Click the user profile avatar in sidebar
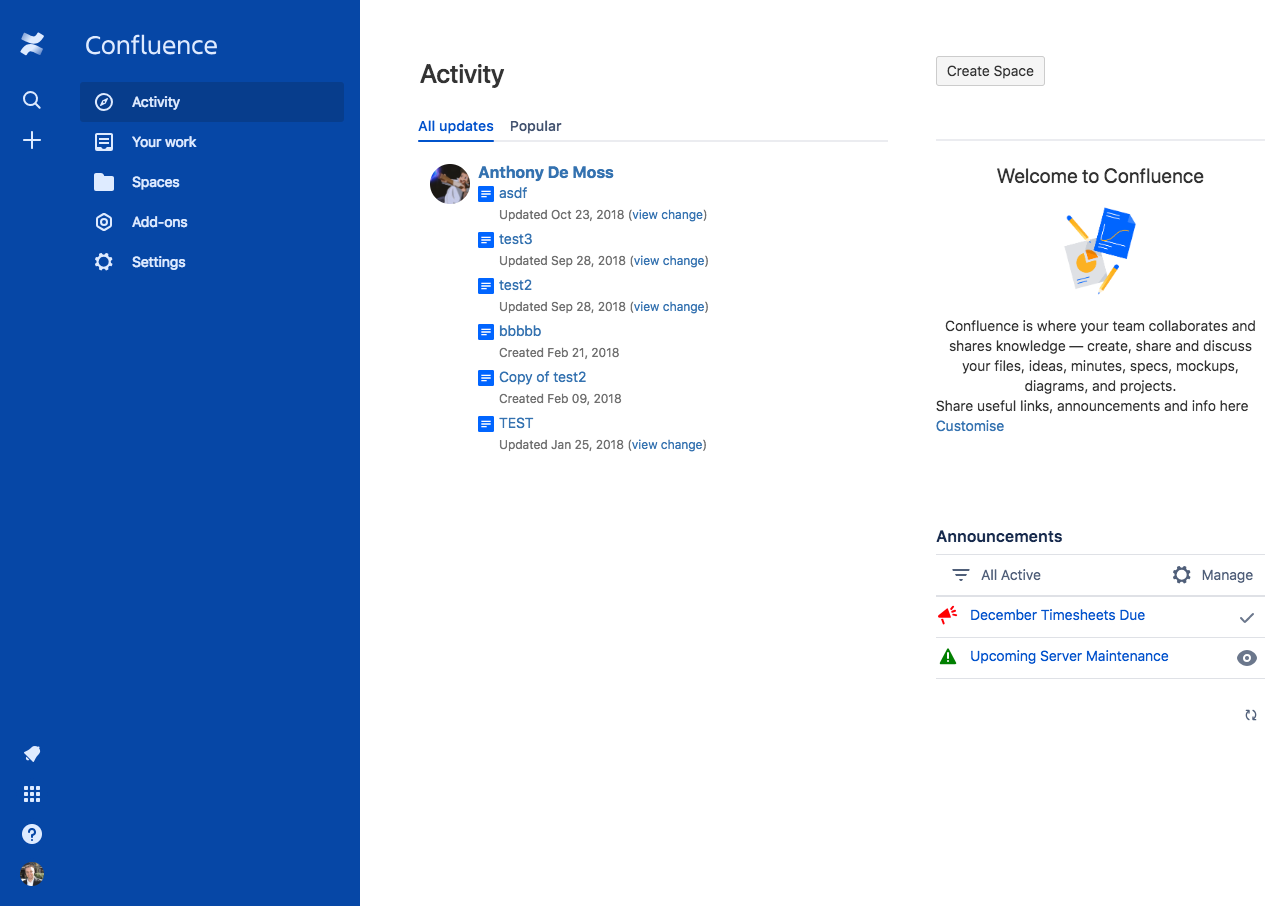Viewport: 1285px width, 906px height. [32, 874]
